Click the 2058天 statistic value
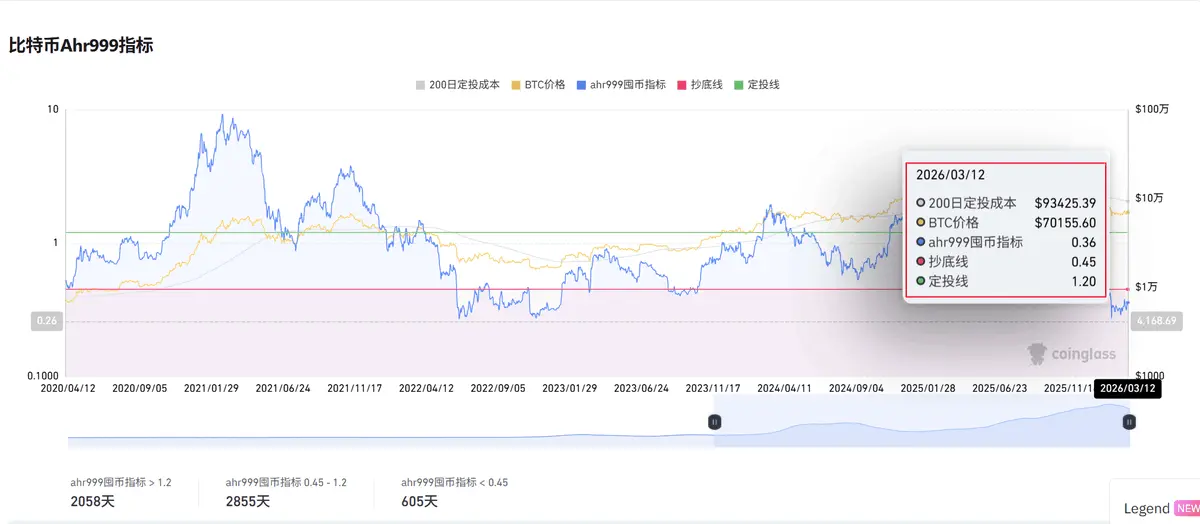The height and width of the screenshot is (524, 1200). (x=93, y=501)
